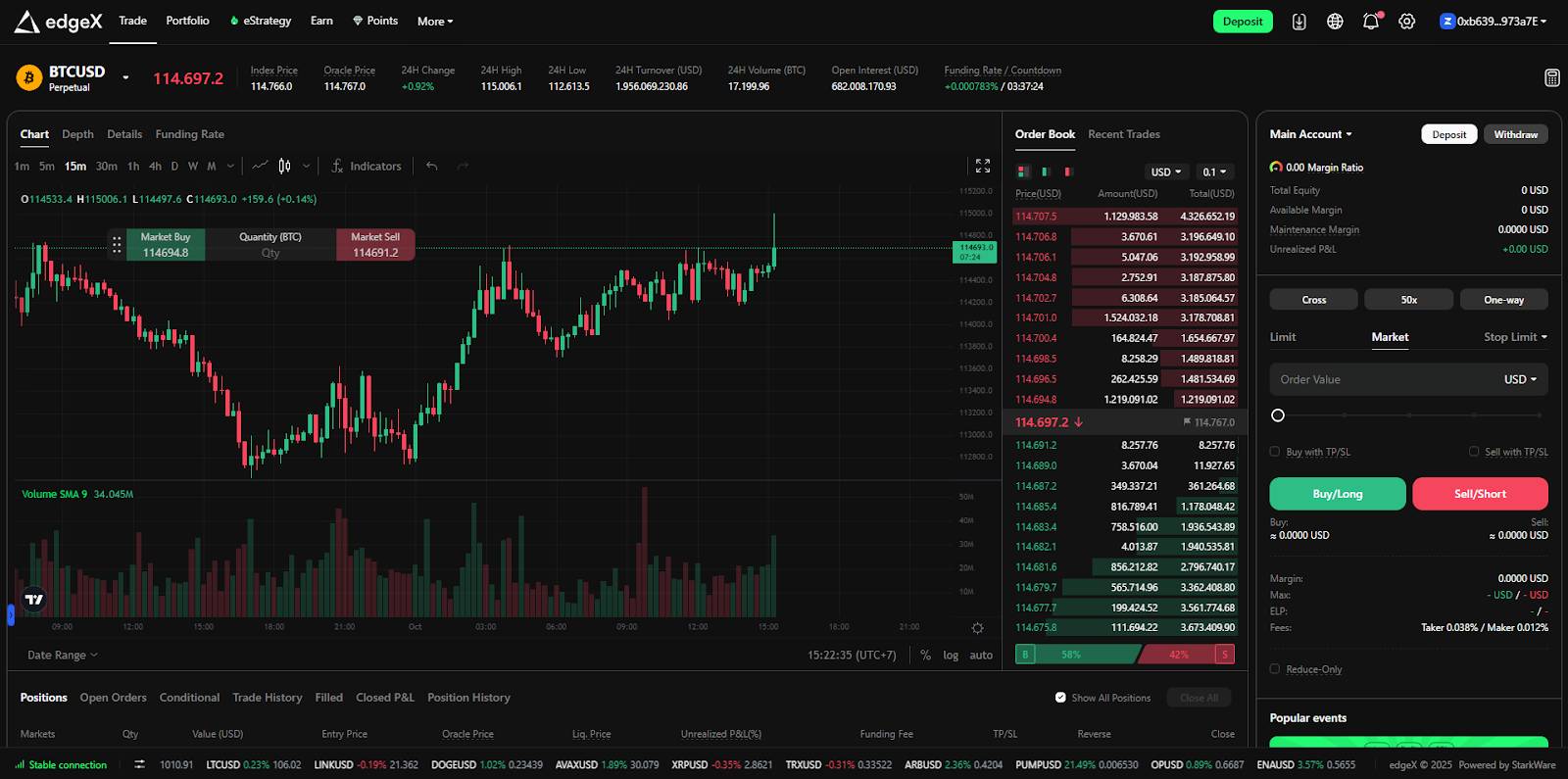Open settings gear in top bar

(1406, 22)
